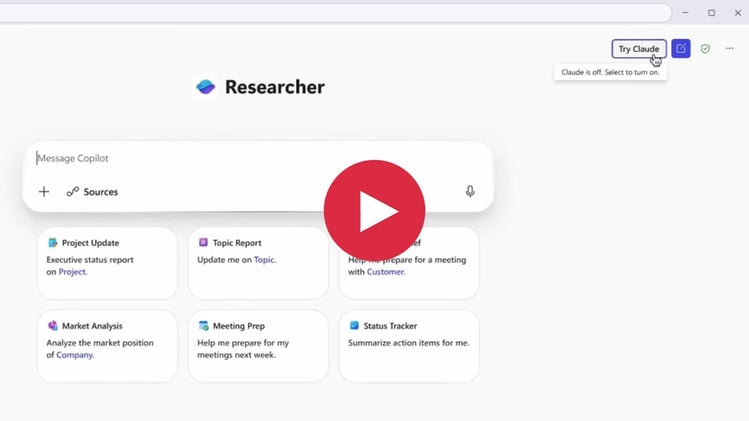Open the Sources selector
Image resolution: width=749 pixels, height=421 pixels.
92,192
